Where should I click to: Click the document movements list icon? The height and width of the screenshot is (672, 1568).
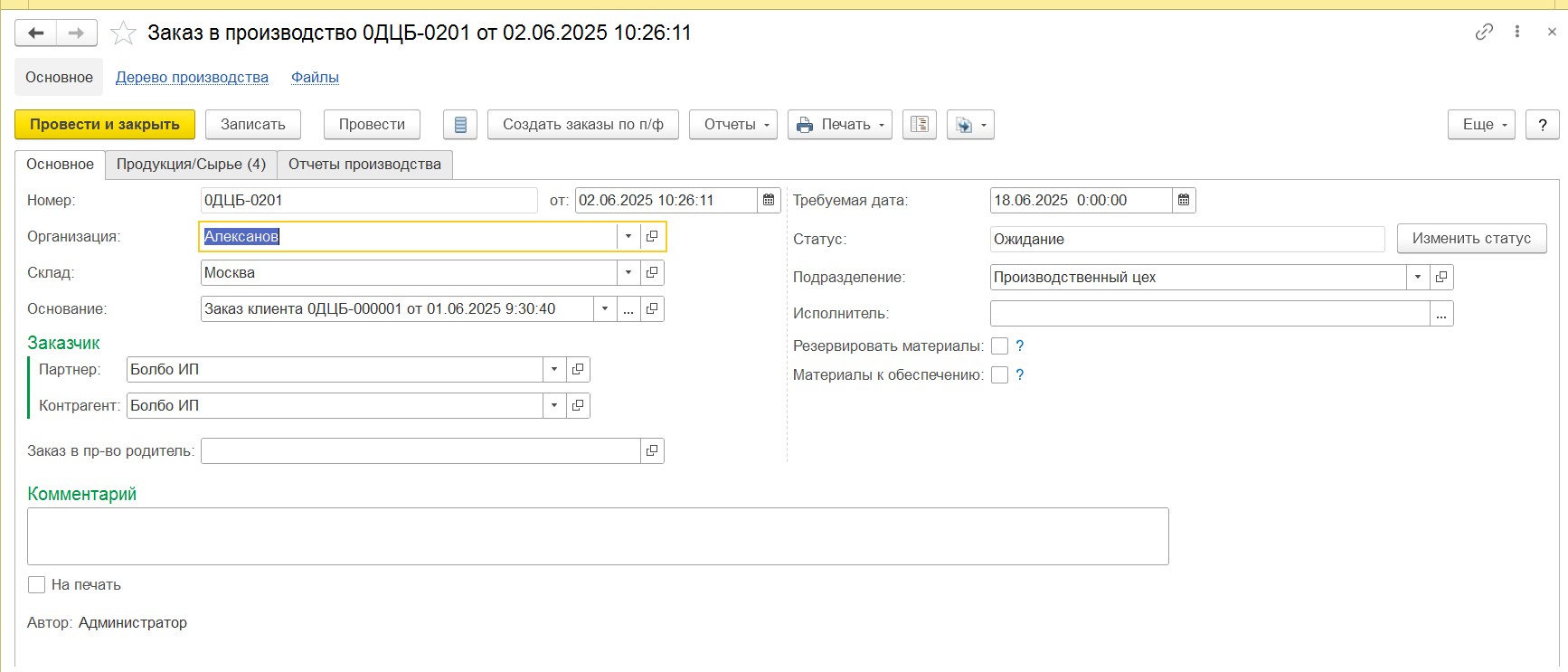tap(460, 125)
